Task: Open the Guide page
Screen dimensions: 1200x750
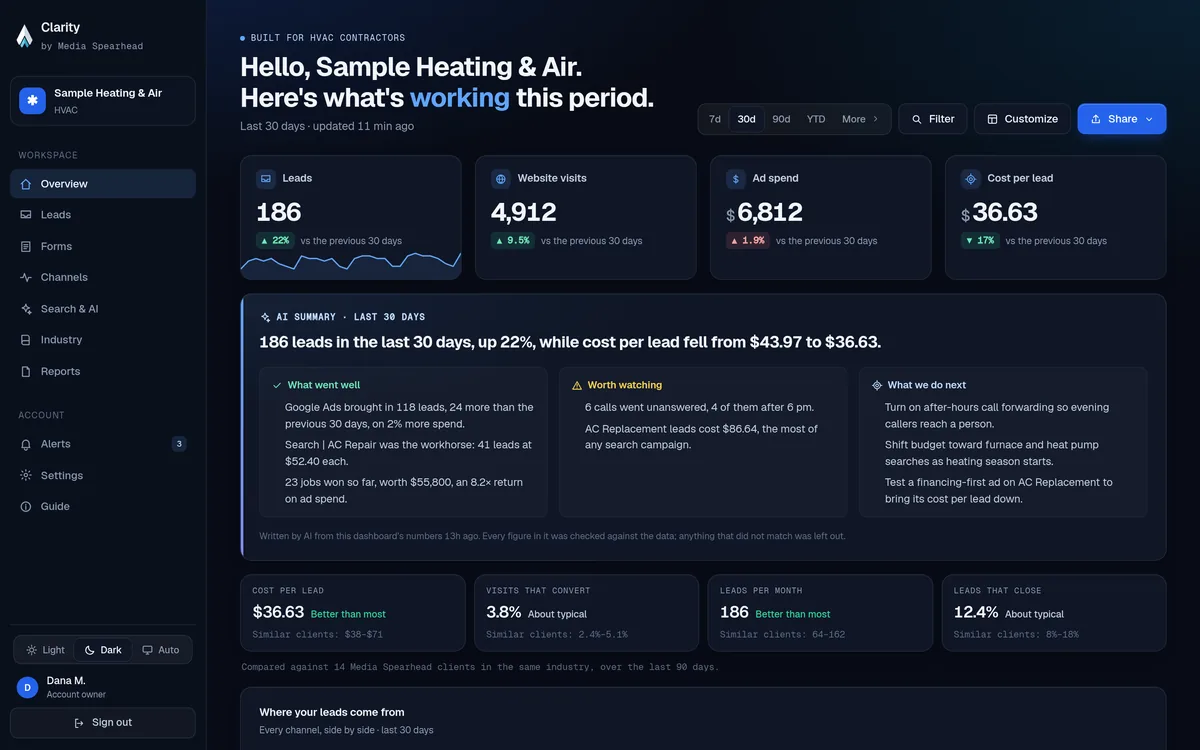Action: pos(103,507)
